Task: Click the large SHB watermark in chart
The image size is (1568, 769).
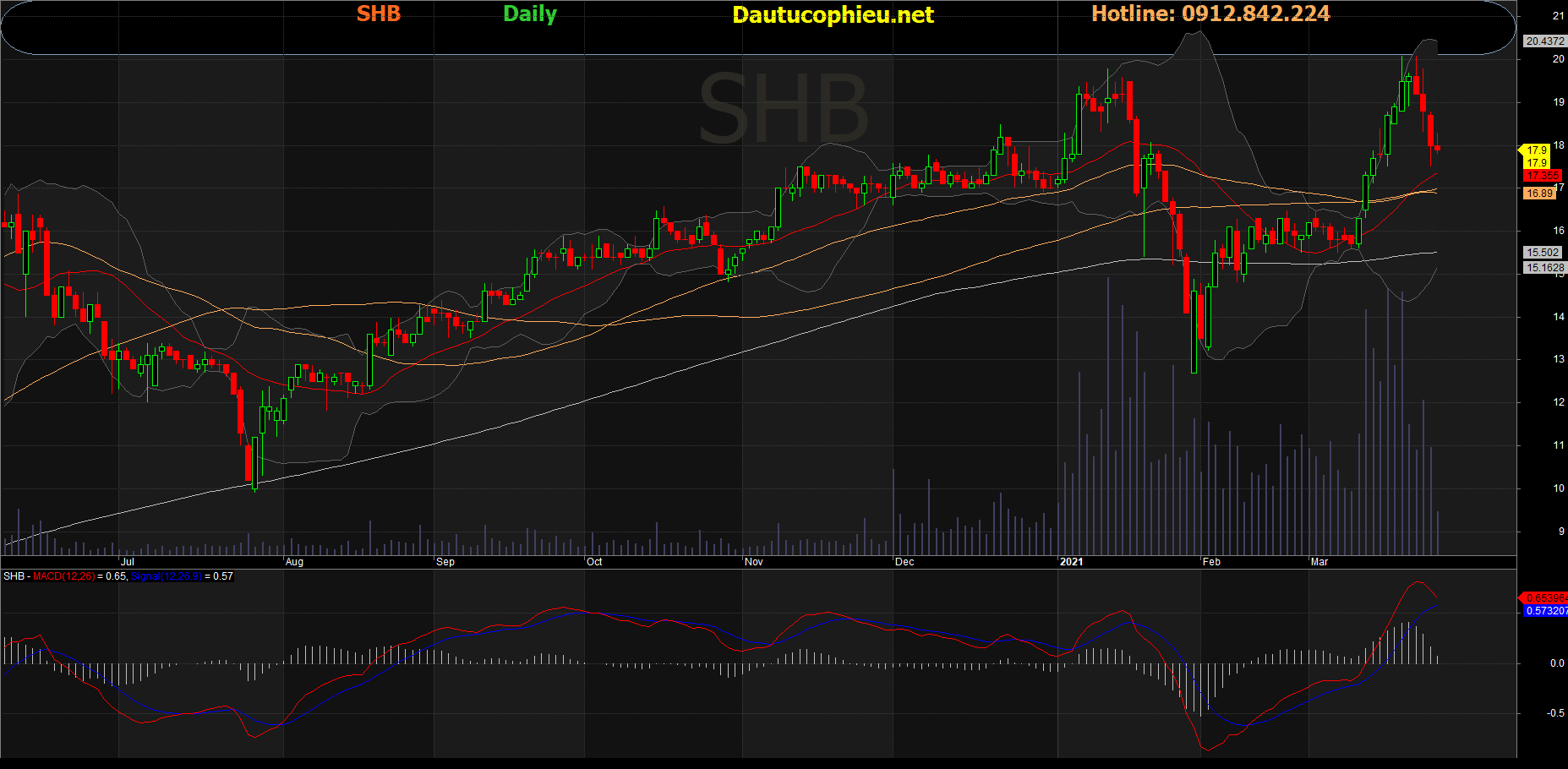Action: [783, 110]
